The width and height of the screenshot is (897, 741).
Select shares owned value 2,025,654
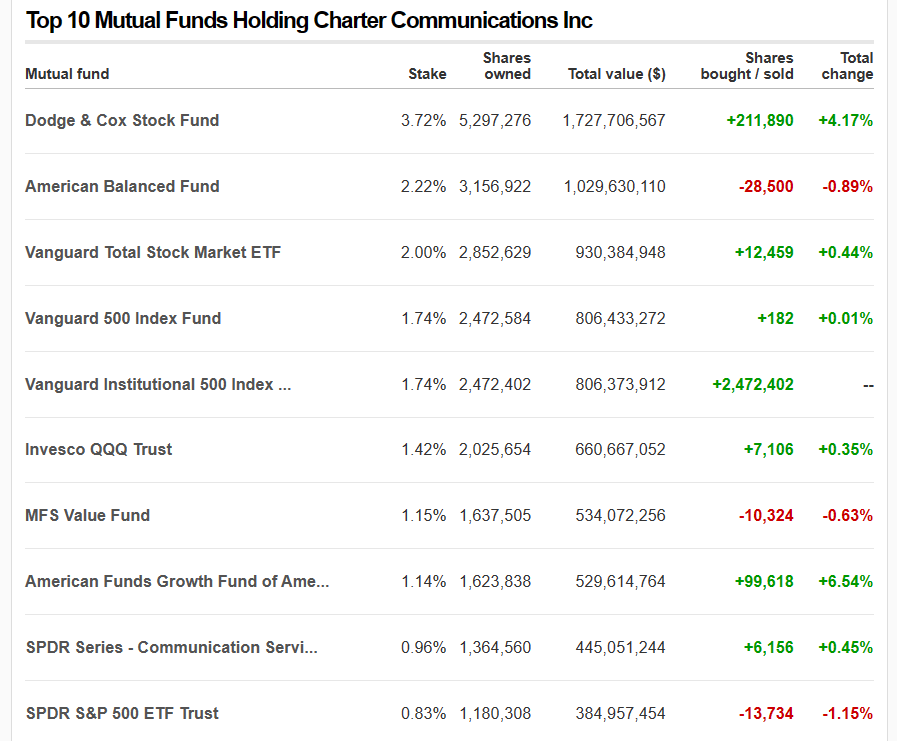(495, 450)
